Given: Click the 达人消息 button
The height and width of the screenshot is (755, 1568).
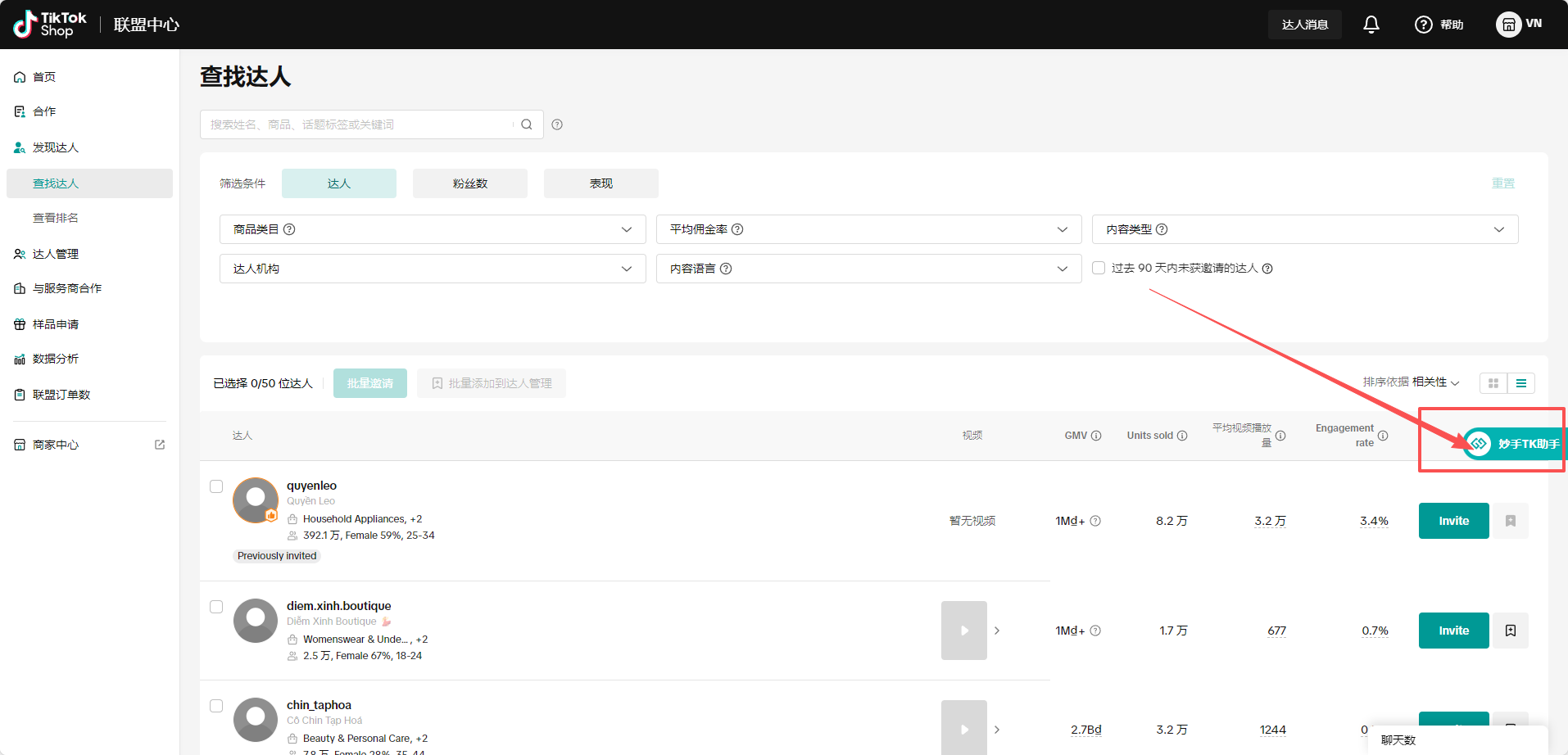Looking at the screenshot, I should 1305,25.
